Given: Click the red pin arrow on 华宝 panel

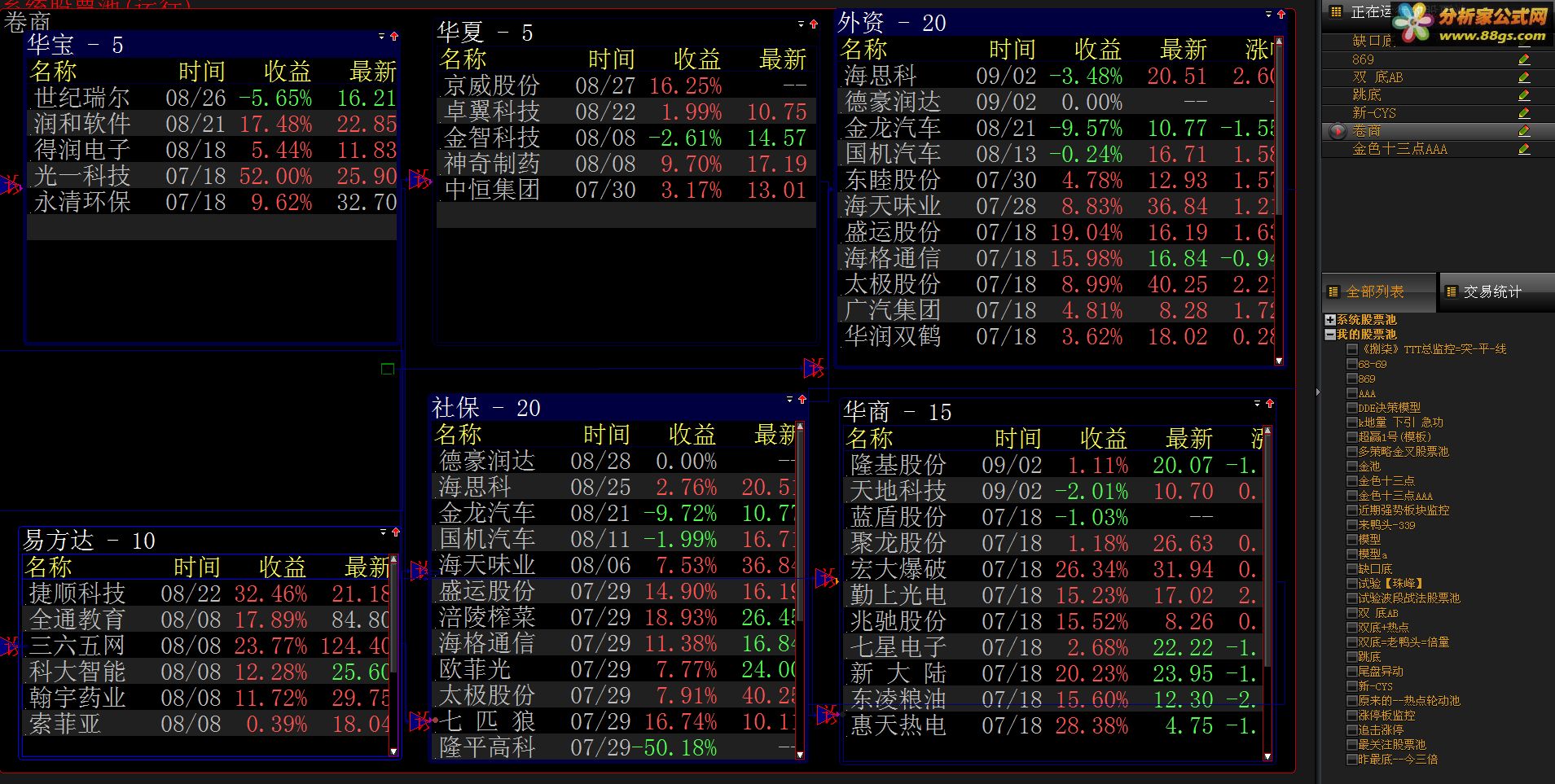Looking at the screenshot, I should (394, 37).
